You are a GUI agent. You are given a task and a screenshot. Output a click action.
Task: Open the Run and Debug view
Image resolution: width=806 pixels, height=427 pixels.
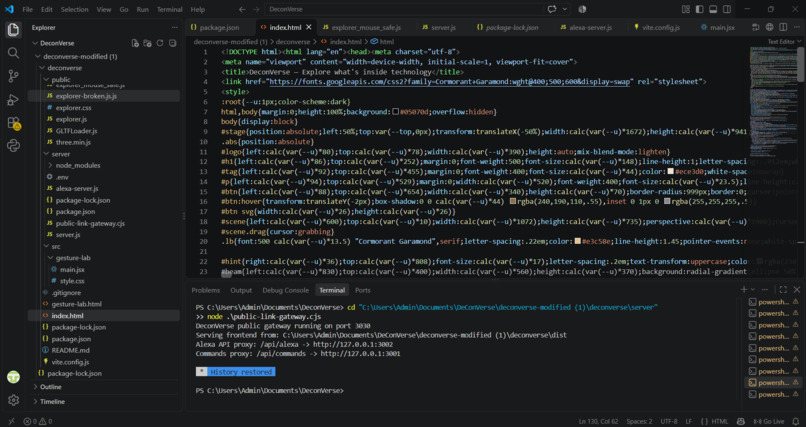click(13, 100)
